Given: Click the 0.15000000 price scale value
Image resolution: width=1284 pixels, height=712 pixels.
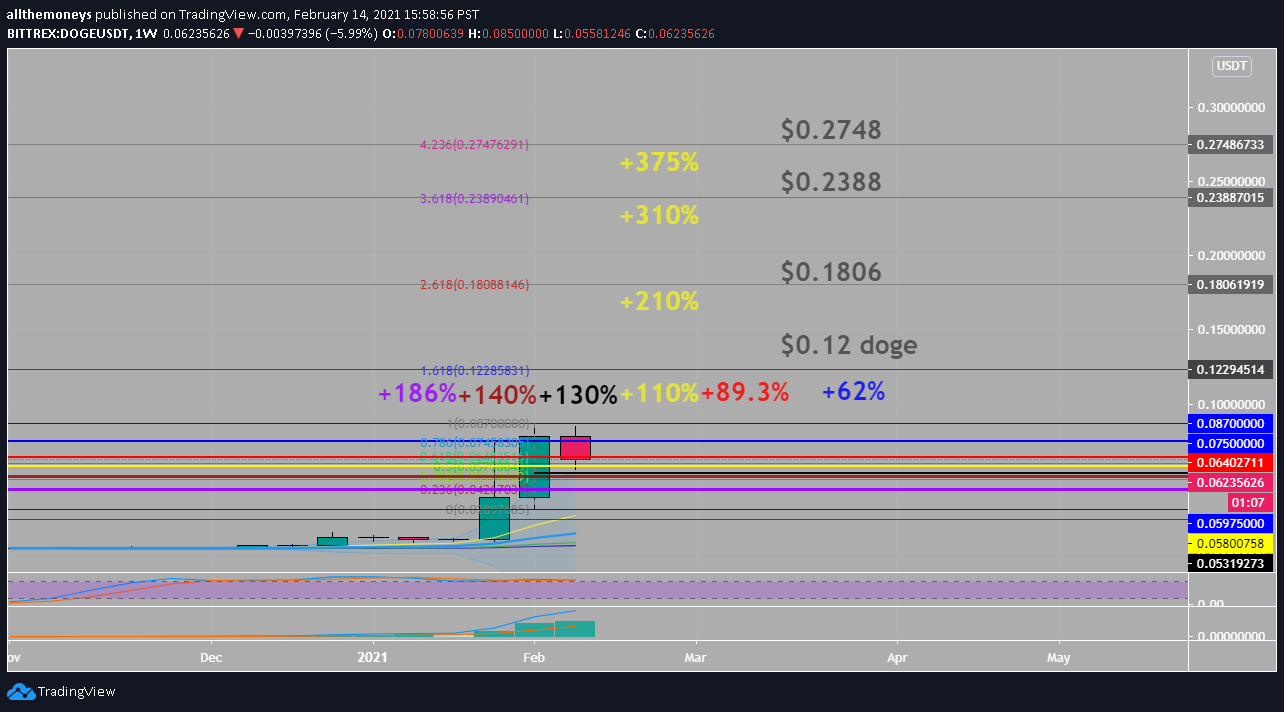Looking at the screenshot, I should pyautogui.click(x=1233, y=330).
